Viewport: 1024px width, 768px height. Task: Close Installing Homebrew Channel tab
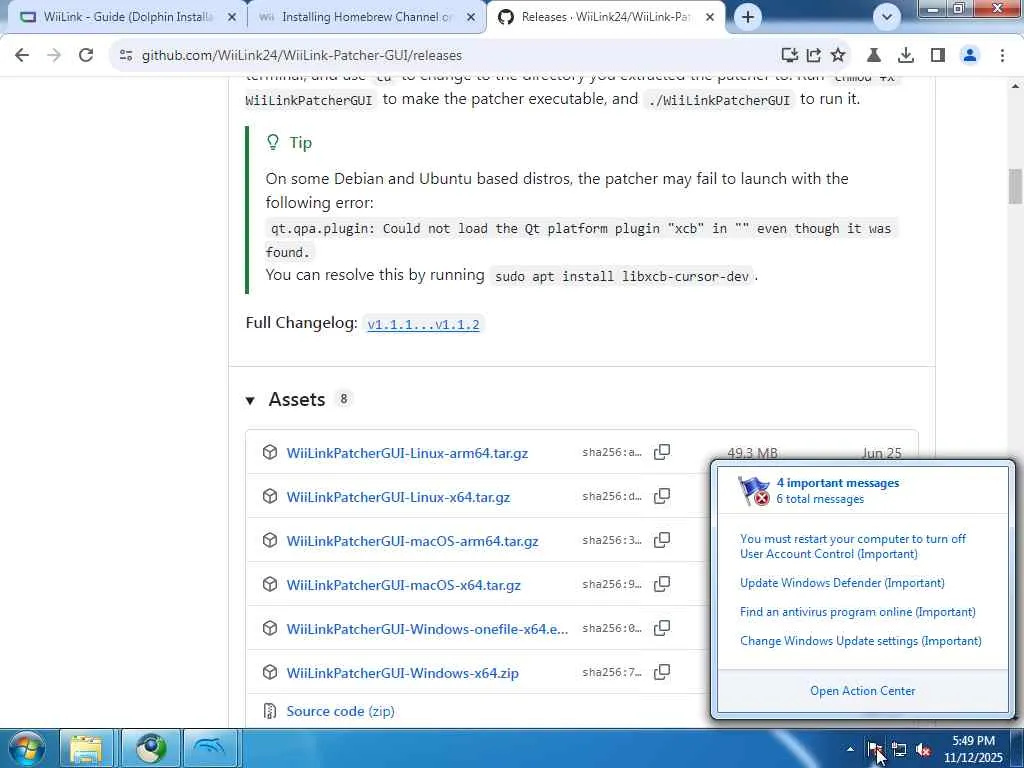point(471,17)
